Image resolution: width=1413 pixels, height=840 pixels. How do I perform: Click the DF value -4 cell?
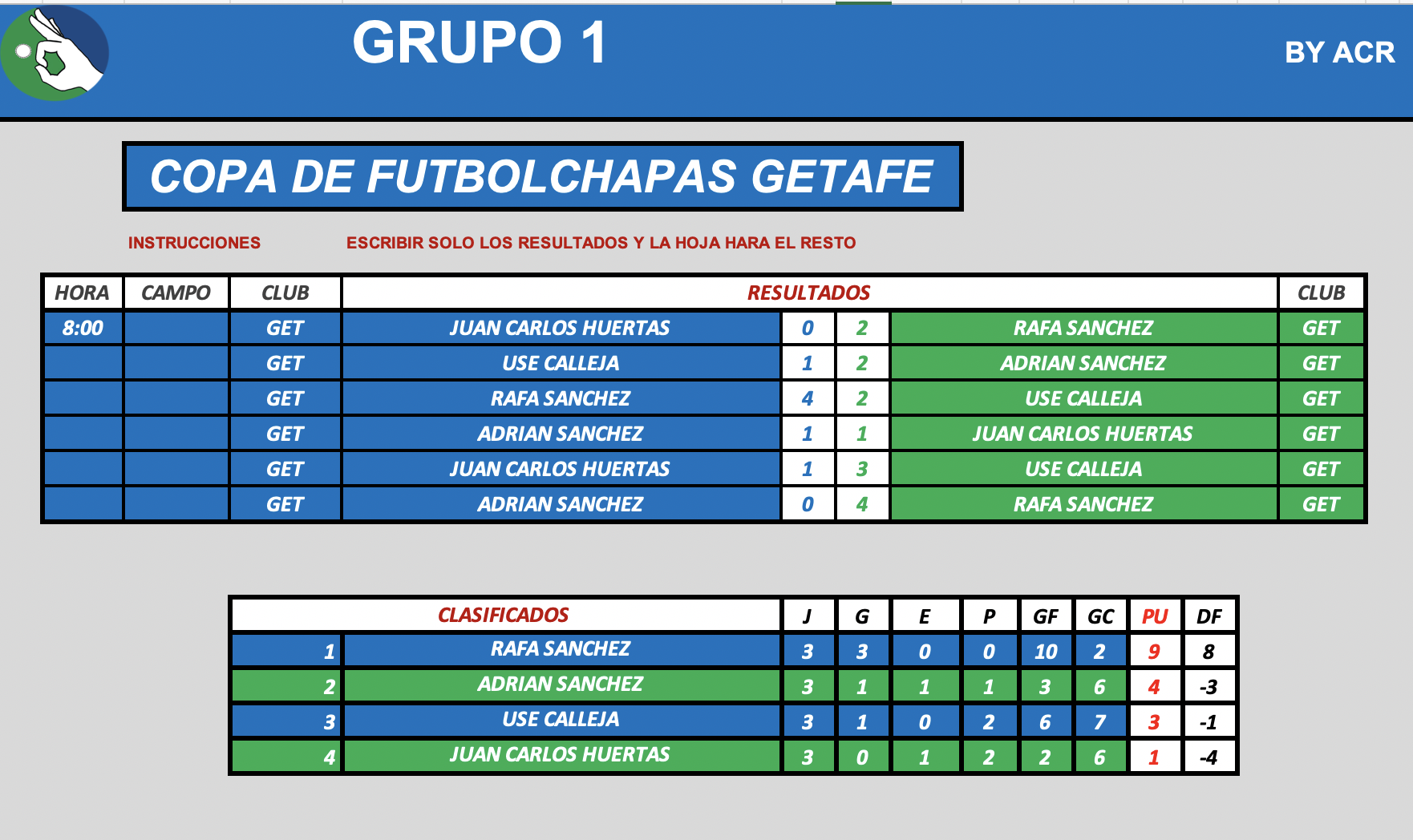pos(1209,757)
